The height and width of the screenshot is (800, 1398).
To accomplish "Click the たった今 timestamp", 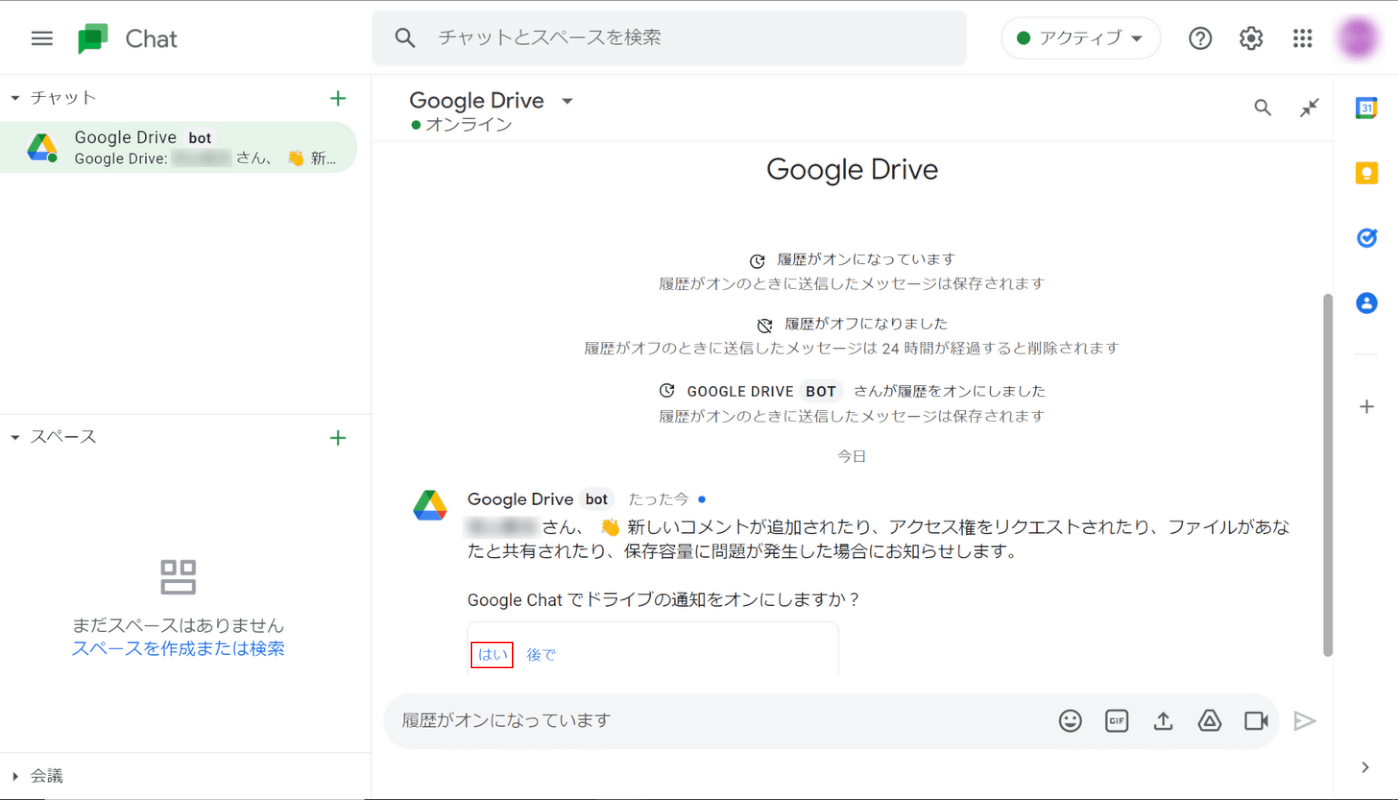I will pos(658,499).
